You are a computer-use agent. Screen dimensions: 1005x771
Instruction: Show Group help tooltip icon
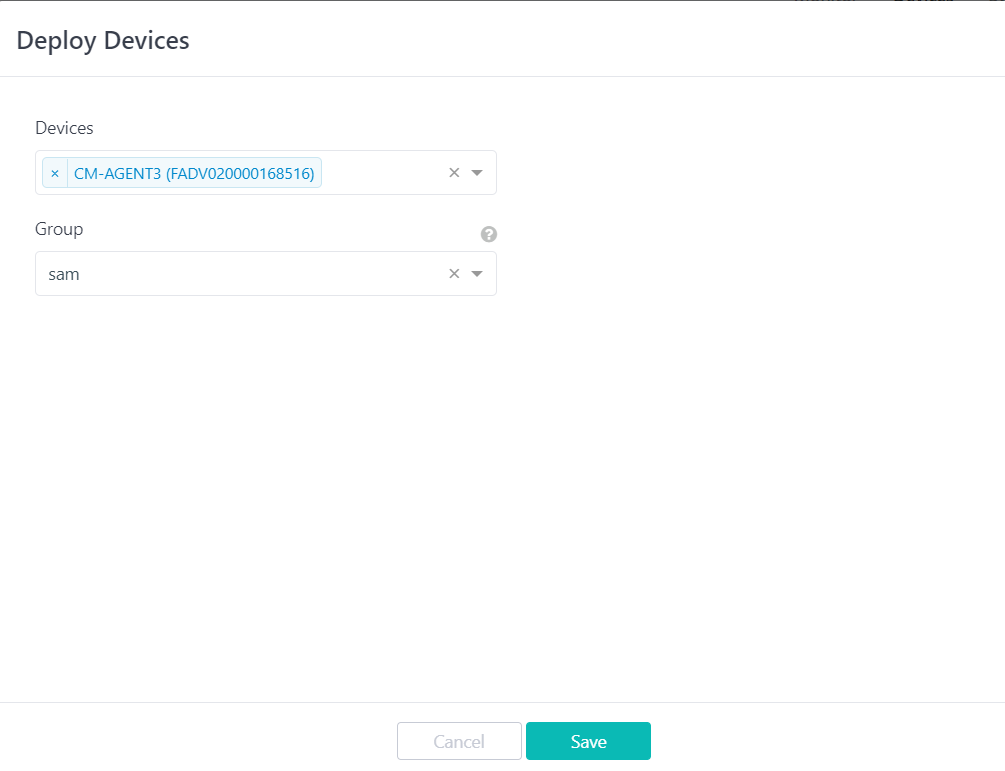488,234
